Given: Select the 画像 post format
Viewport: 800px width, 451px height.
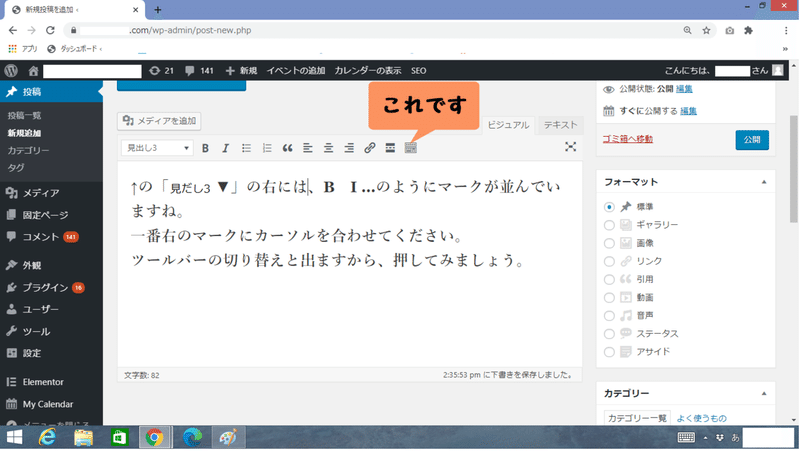Looking at the screenshot, I should pyautogui.click(x=609, y=243).
